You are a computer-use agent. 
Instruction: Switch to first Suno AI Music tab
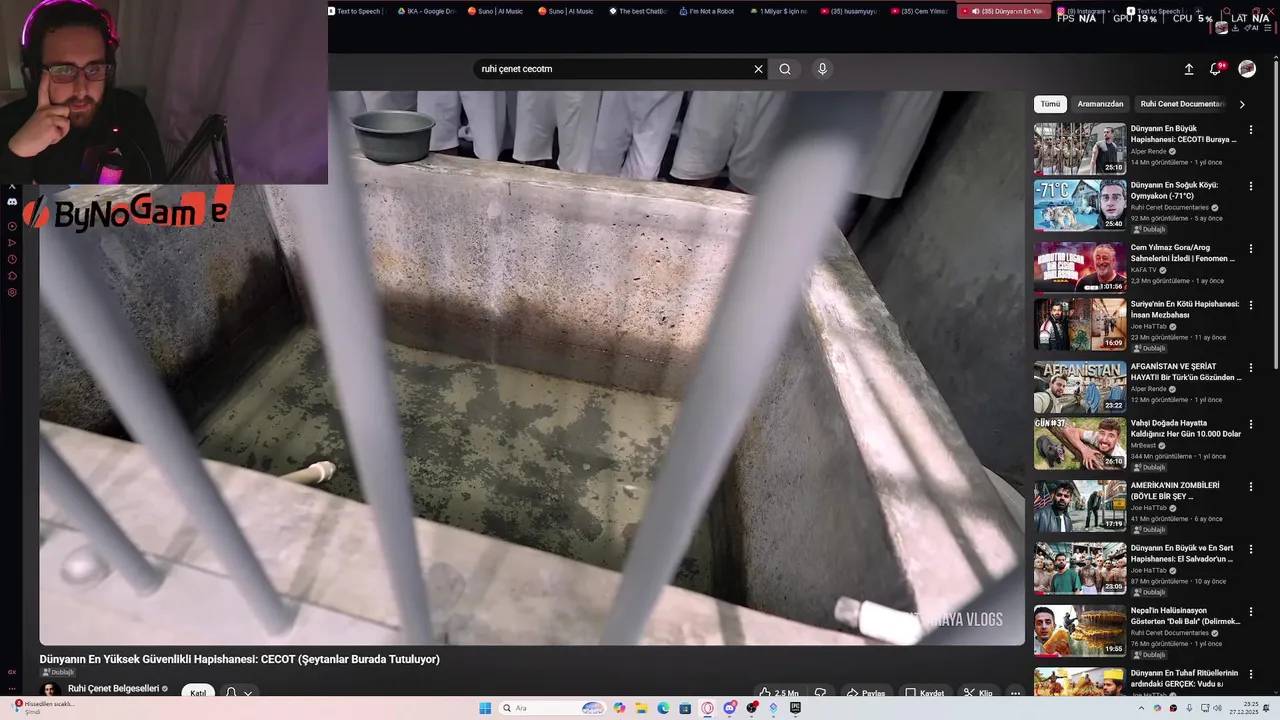pyautogui.click(x=496, y=11)
